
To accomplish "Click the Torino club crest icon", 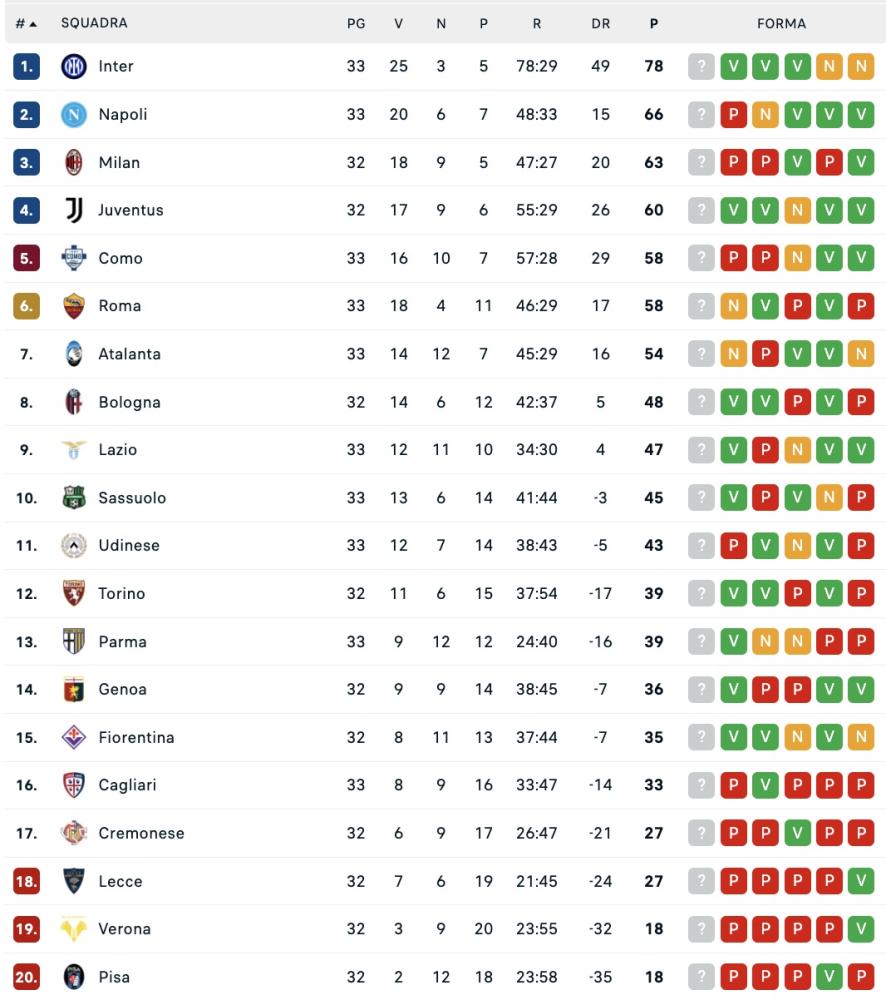I will click(74, 593).
